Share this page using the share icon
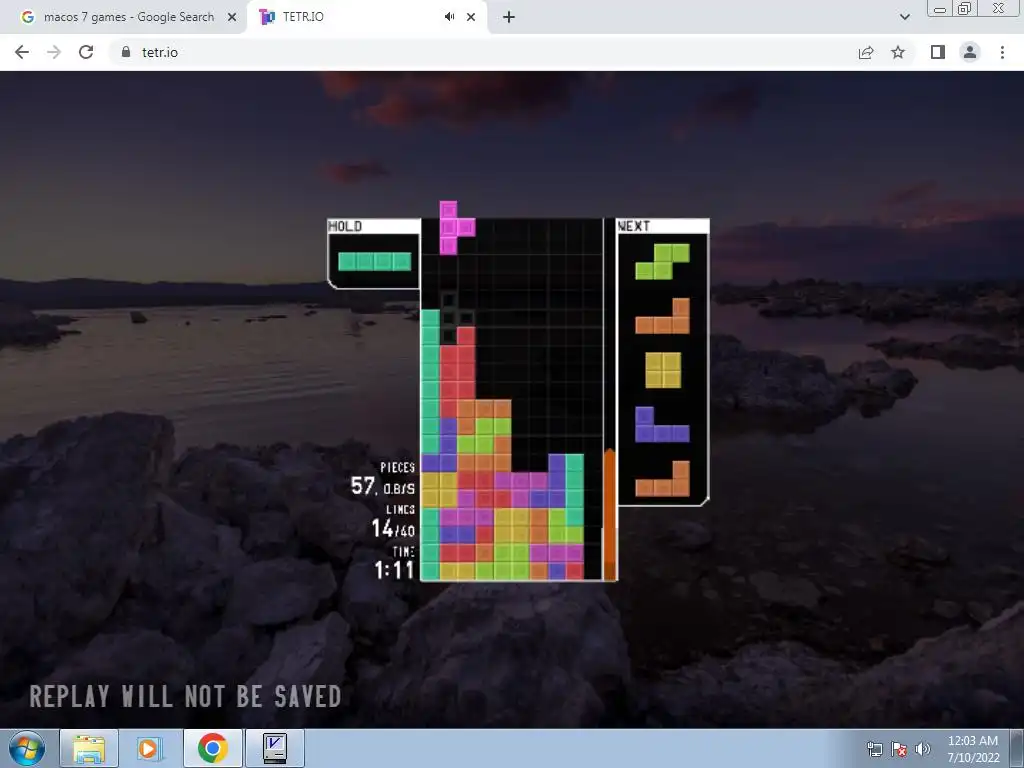The image size is (1024, 768). pos(866,52)
